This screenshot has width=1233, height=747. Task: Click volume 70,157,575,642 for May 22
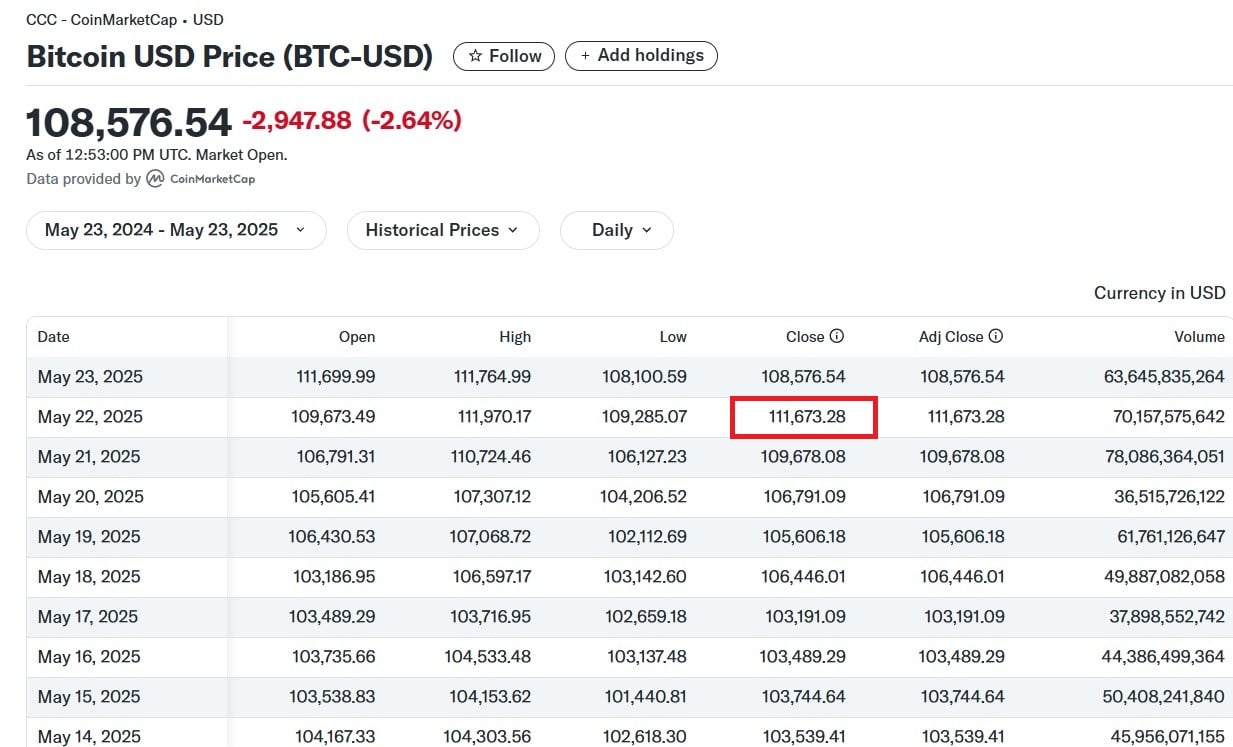click(1167, 417)
